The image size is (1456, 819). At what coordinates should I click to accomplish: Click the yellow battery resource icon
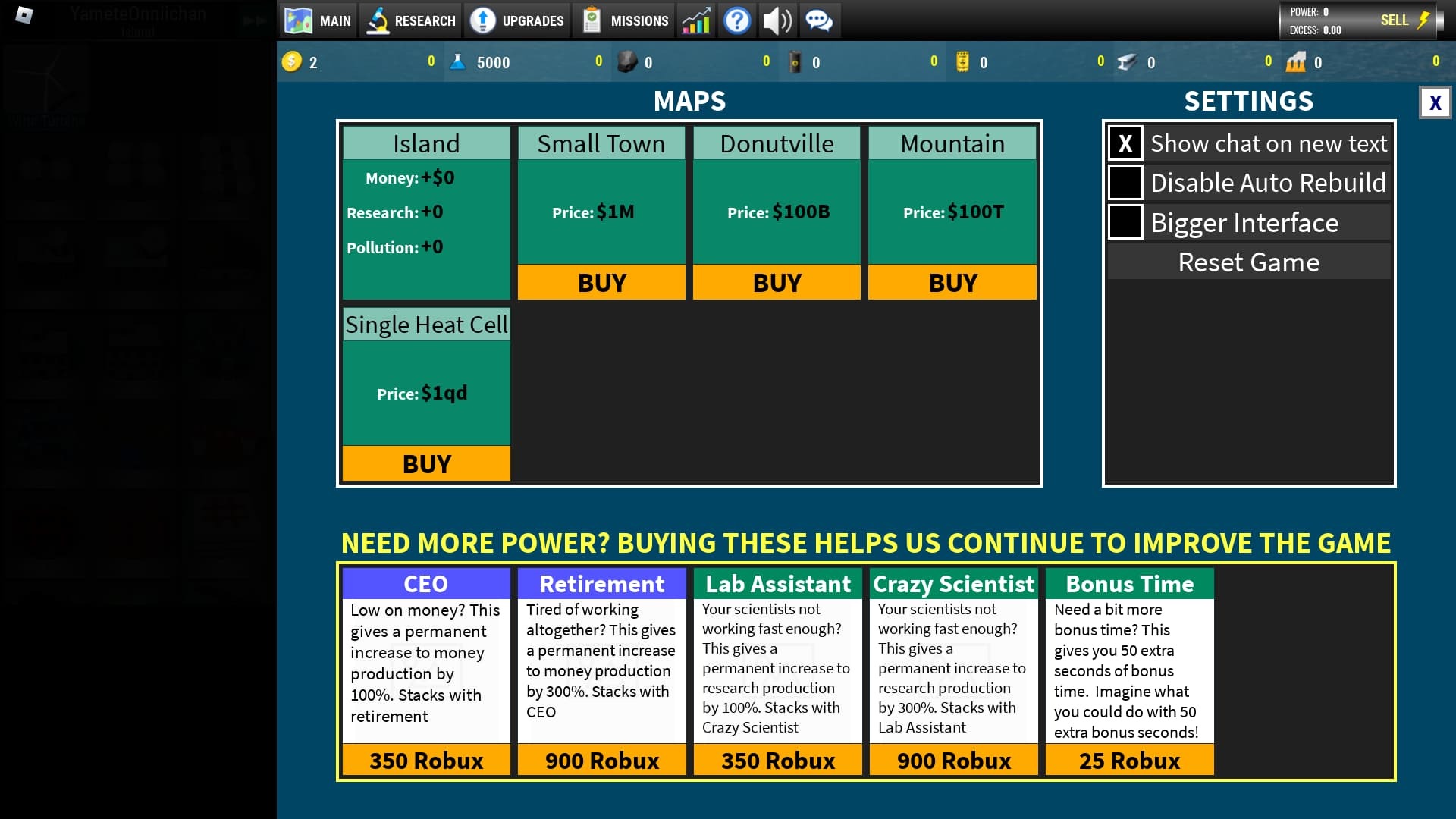(962, 62)
